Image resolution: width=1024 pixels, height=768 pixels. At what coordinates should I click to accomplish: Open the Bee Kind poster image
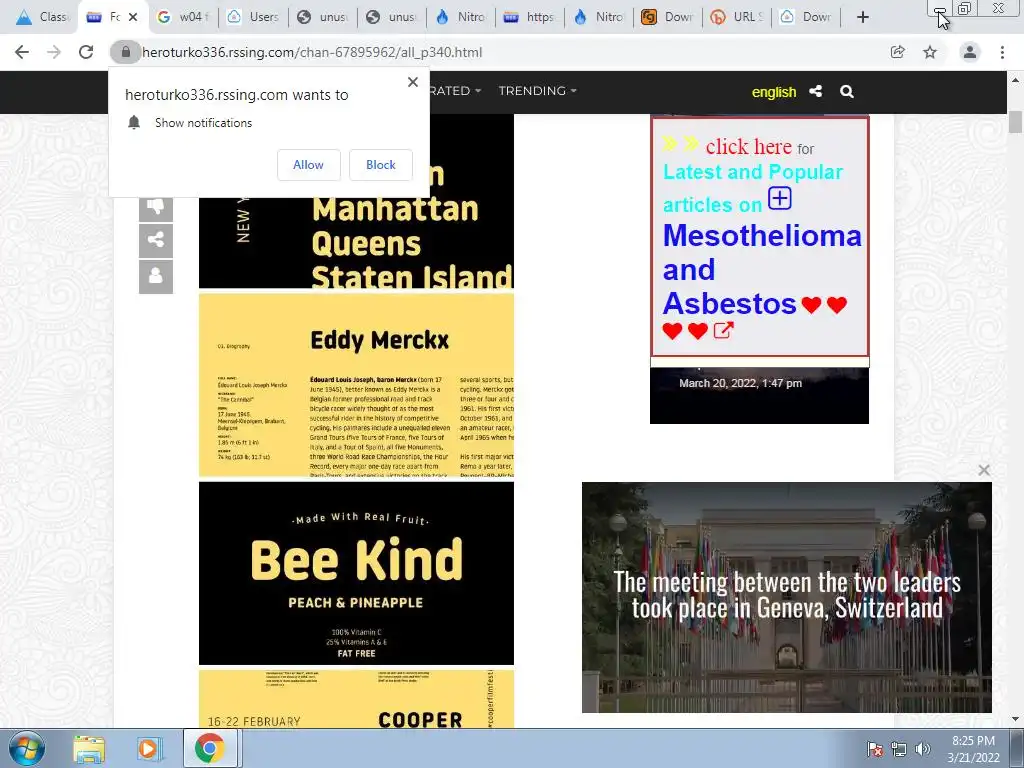(357, 573)
